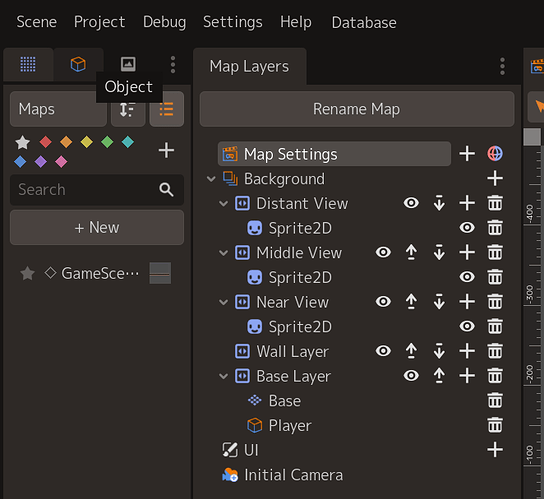Select the red diamond color tag
Viewport: 544px width, 499px height.
[45, 142]
